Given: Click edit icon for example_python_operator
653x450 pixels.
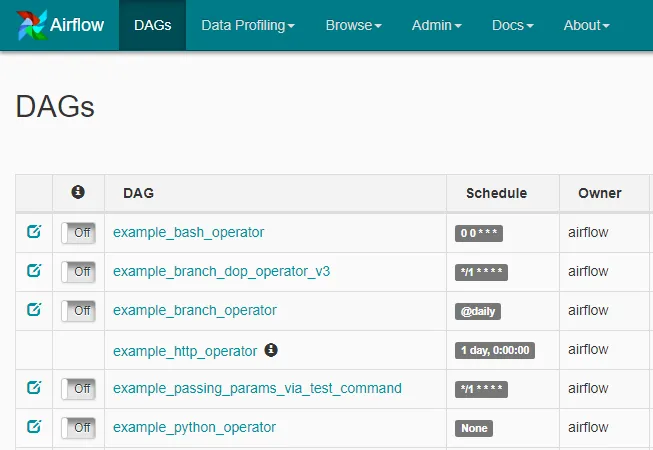Looking at the screenshot, I should coord(34,427).
